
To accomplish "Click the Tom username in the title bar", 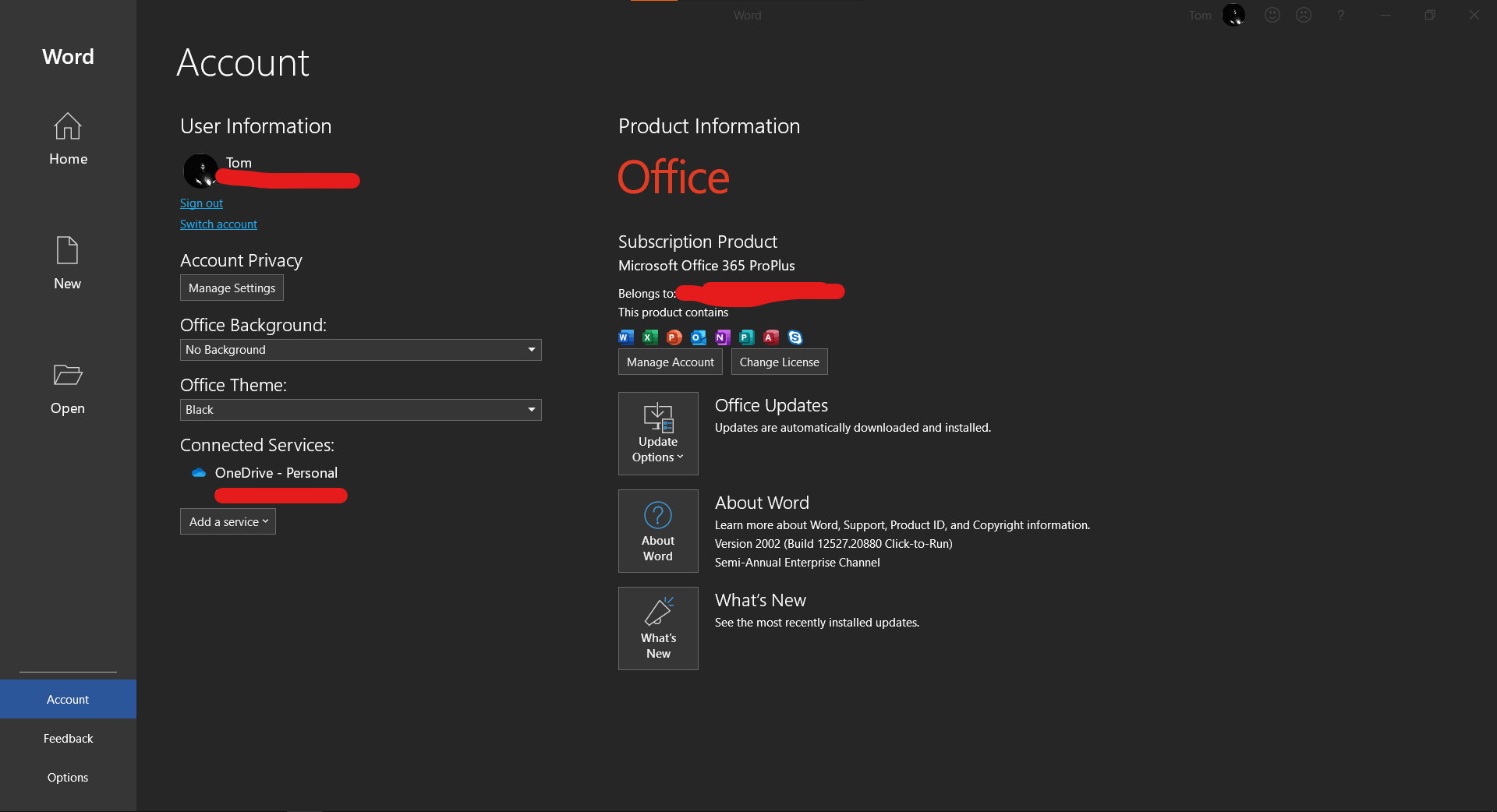I will [x=1200, y=16].
